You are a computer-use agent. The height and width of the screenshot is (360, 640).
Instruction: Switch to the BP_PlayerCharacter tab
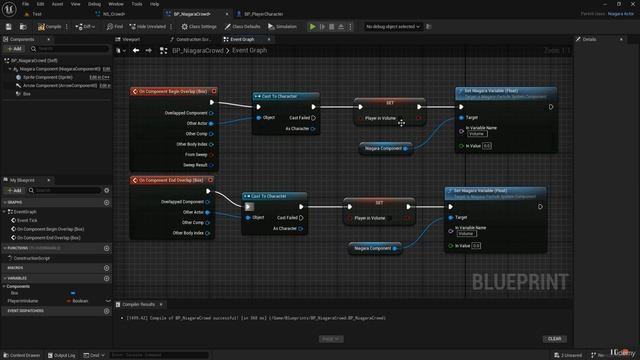(x=260, y=14)
